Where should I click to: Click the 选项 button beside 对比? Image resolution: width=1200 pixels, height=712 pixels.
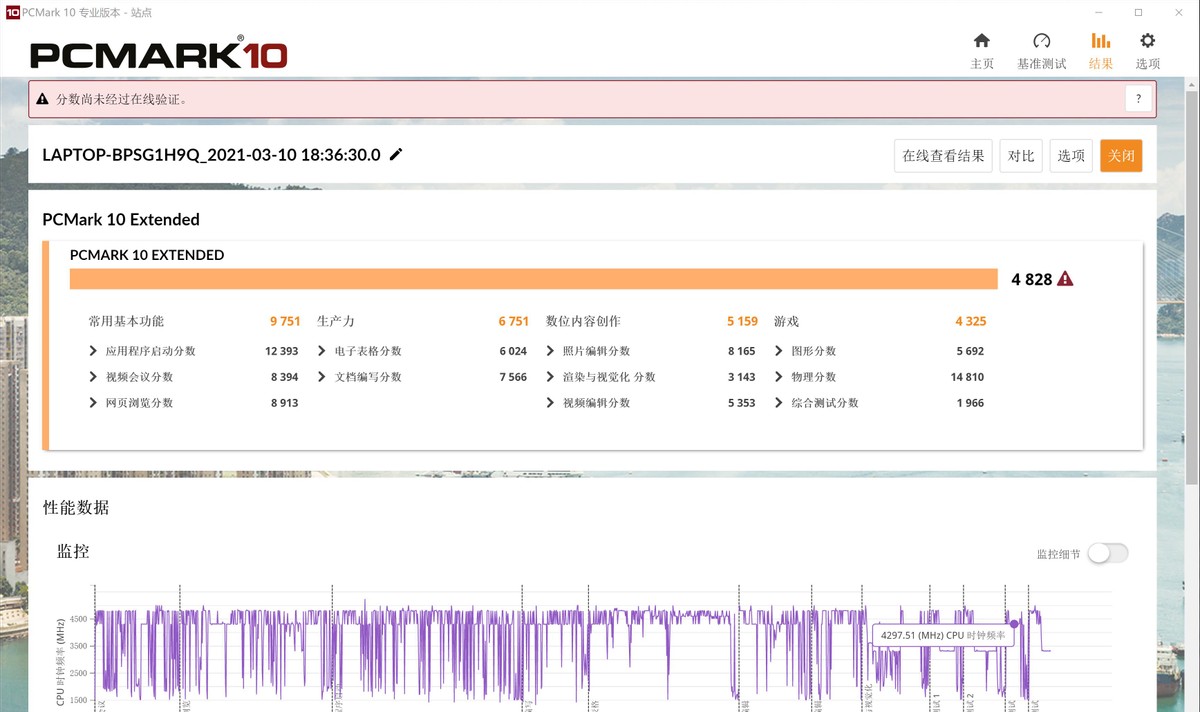pyautogui.click(x=1070, y=156)
